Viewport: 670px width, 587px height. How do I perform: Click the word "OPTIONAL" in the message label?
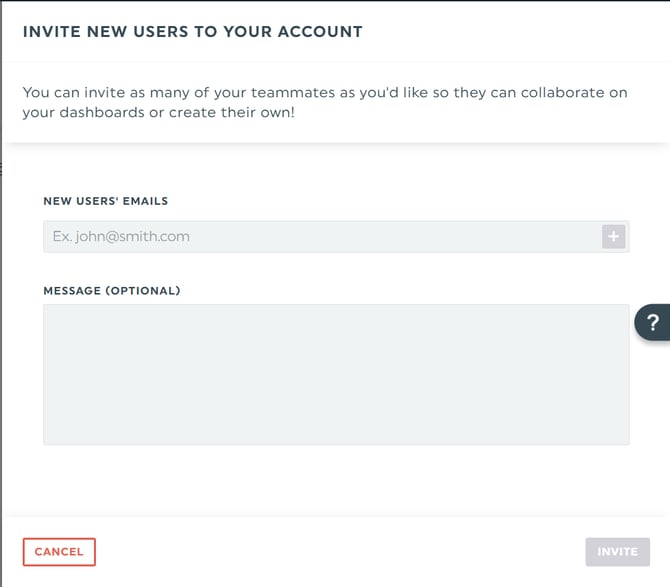pyautogui.click(x=143, y=291)
